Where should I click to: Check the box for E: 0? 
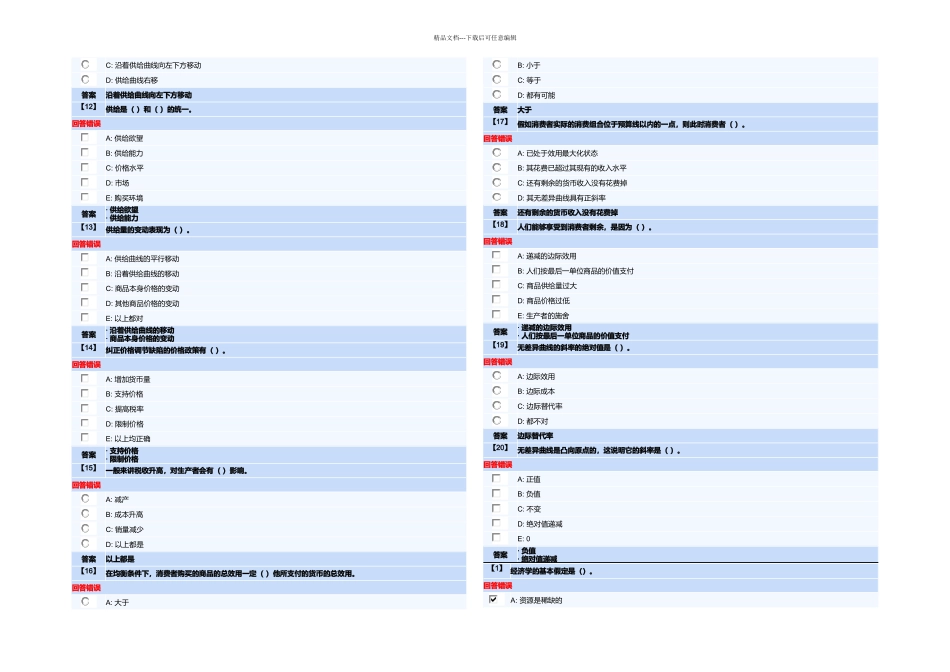496,537
